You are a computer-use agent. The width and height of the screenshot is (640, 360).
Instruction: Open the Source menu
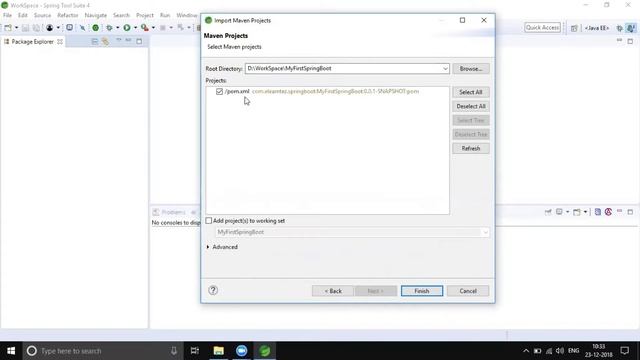point(42,15)
